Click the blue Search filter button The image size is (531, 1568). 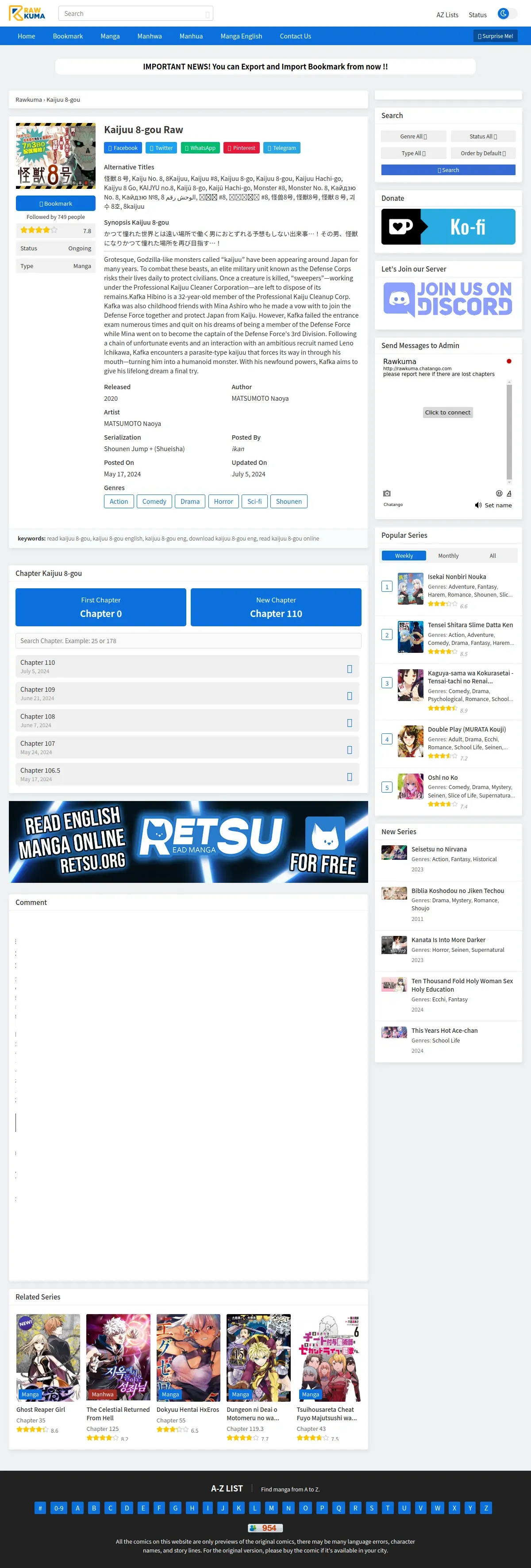[x=448, y=170]
